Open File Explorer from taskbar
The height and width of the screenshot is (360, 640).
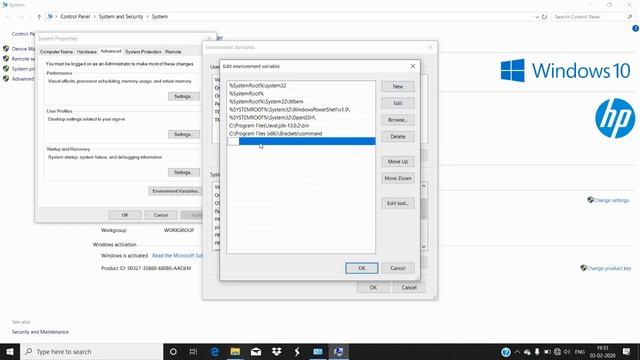coord(235,351)
